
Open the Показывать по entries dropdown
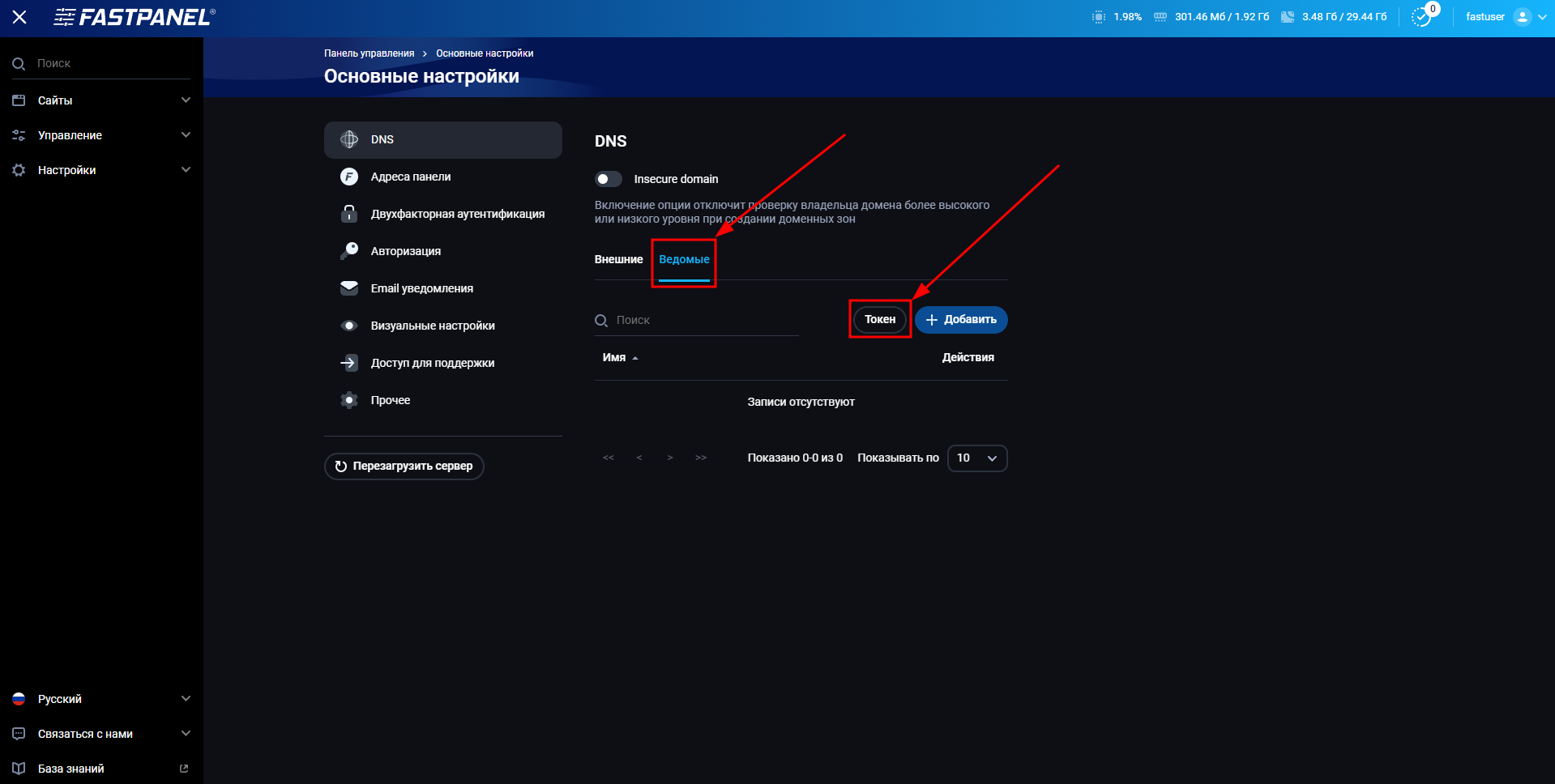pos(976,458)
